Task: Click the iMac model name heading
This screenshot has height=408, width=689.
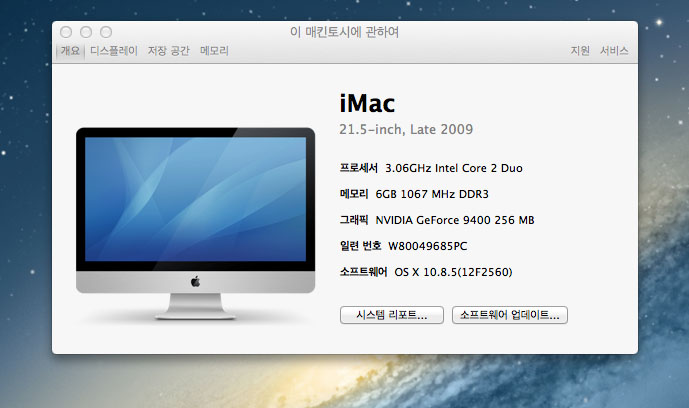Action: point(368,103)
